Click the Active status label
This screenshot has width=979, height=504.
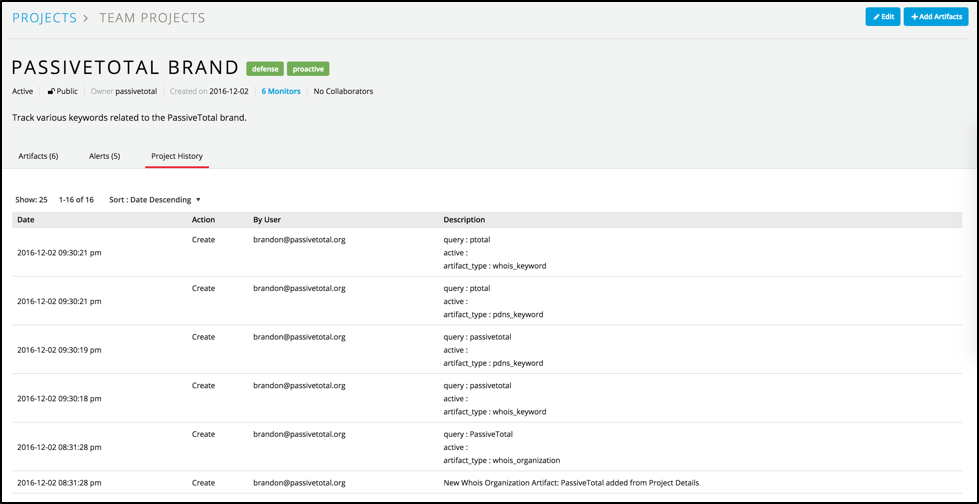[x=22, y=91]
